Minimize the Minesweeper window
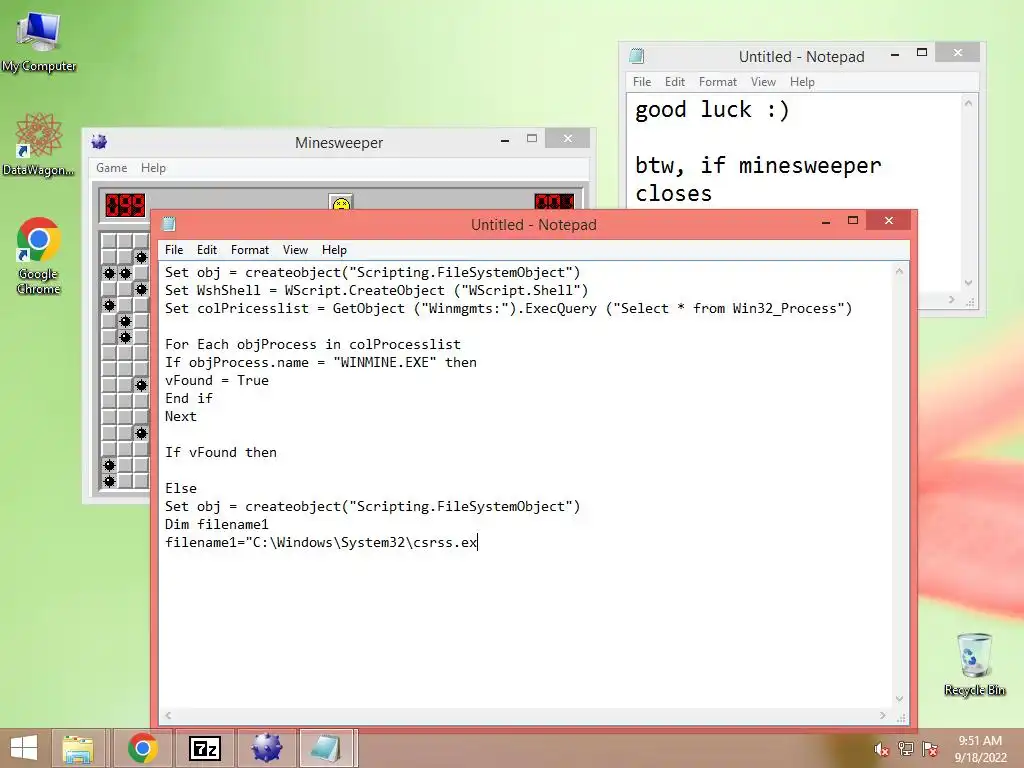Screen dimensions: 1024x768 505,140
